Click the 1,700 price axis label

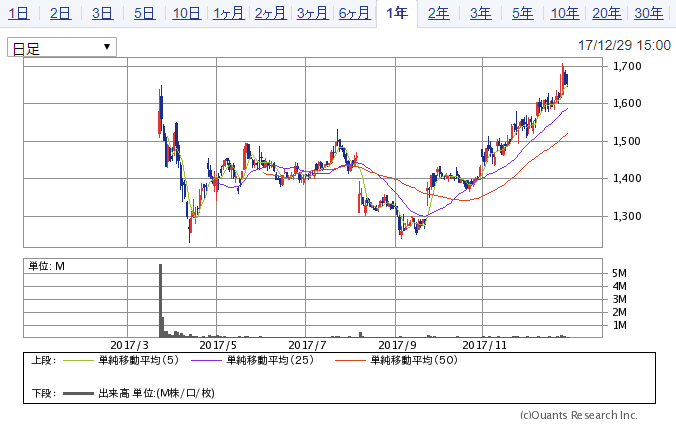point(627,66)
